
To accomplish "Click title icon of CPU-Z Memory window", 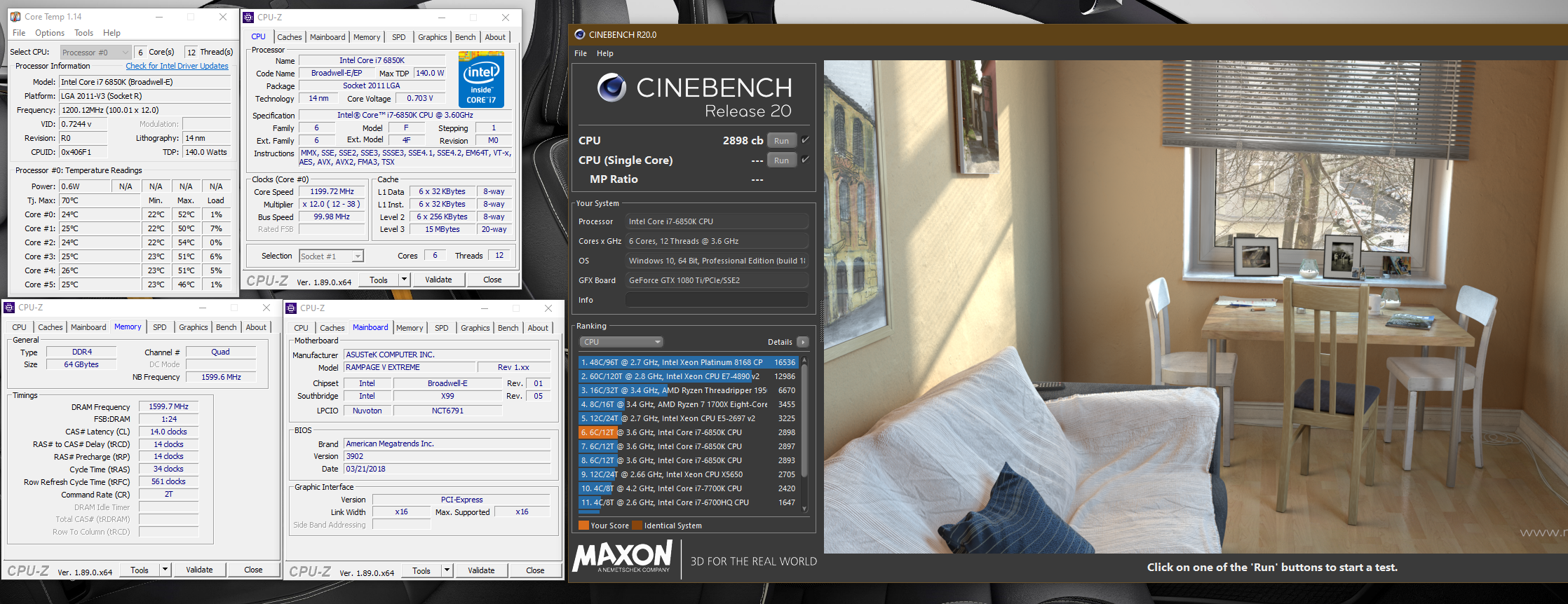I will (9, 308).
